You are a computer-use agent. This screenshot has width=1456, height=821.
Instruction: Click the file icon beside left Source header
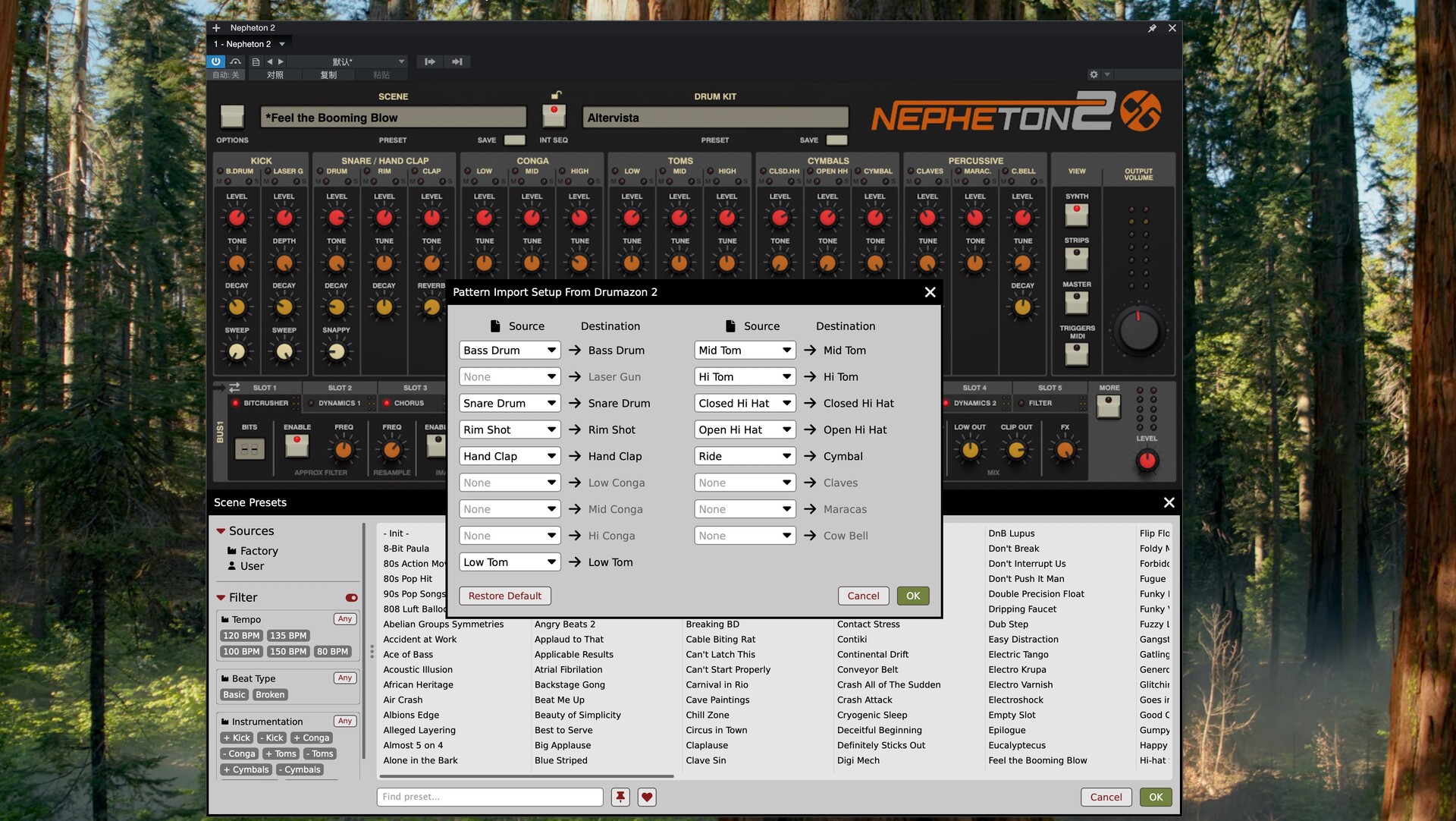tap(495, 326)
